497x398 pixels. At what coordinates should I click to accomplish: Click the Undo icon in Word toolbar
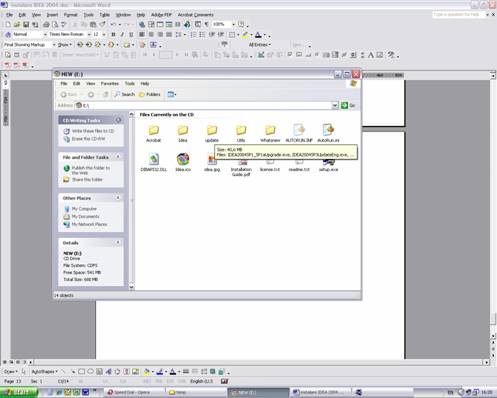(113, 24)
